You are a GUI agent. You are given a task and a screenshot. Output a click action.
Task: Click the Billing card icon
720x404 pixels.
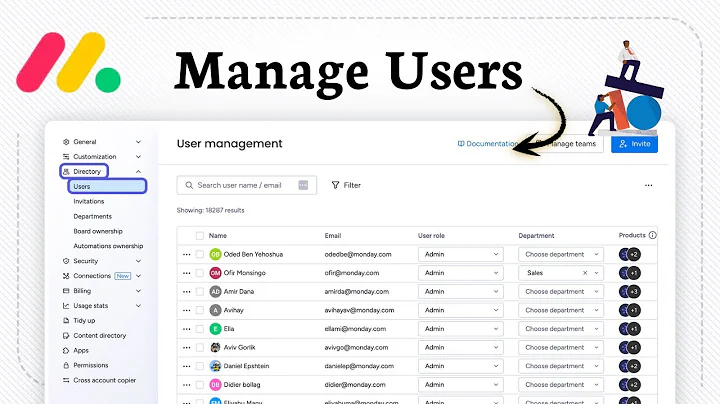click(66, 291)
